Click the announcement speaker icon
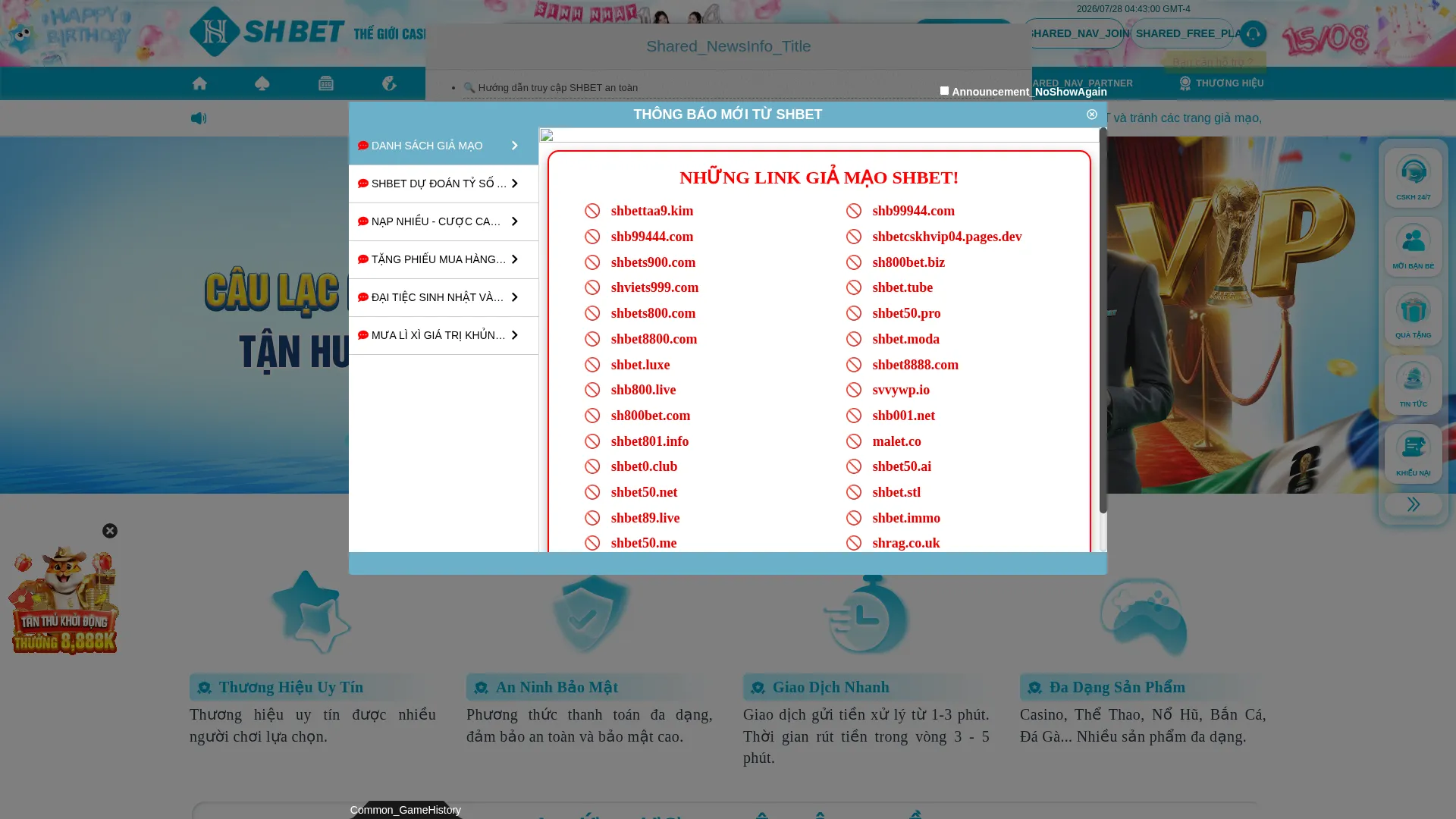Image resolution: width=1456 pixels, height=819 pixels. 199,118
